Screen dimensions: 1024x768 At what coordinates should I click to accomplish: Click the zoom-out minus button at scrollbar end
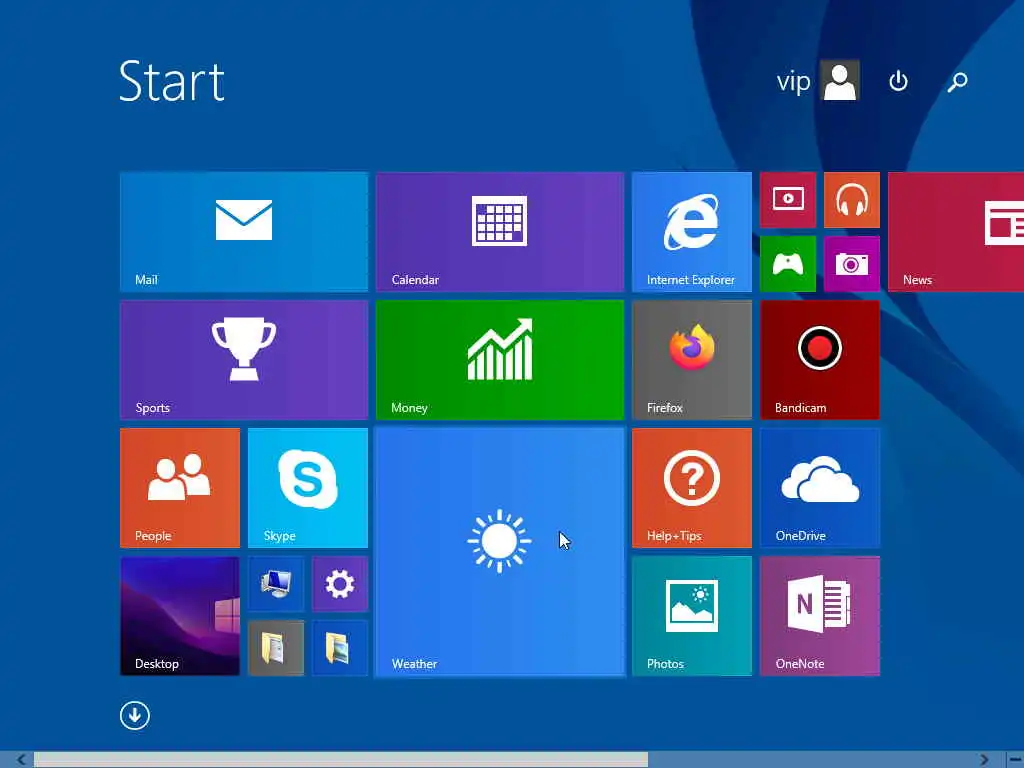(1015, 760)
